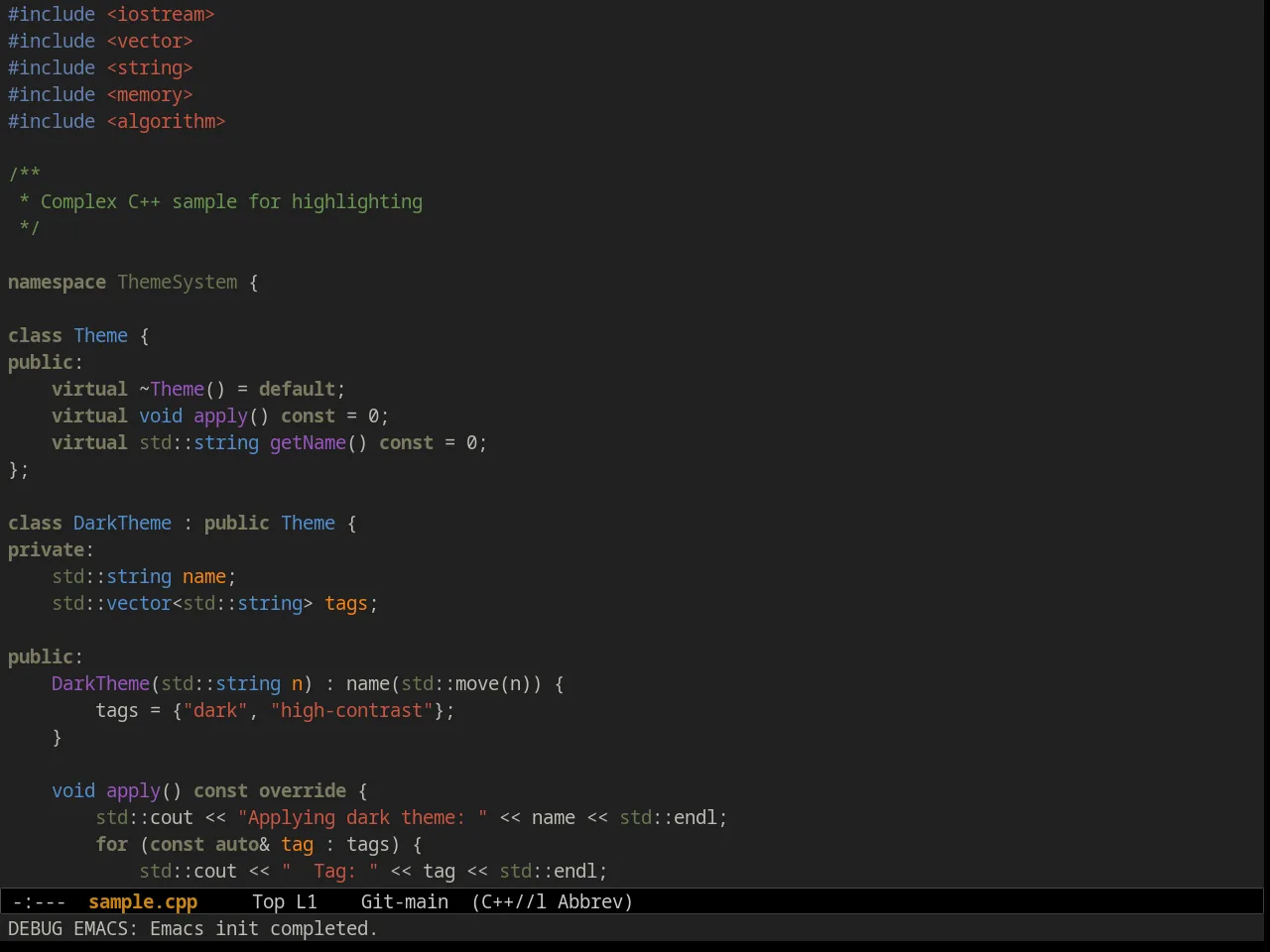Click the "high-contrast" string literal
The width and height of the screenshot is (1270, 952).
(351, 710)
